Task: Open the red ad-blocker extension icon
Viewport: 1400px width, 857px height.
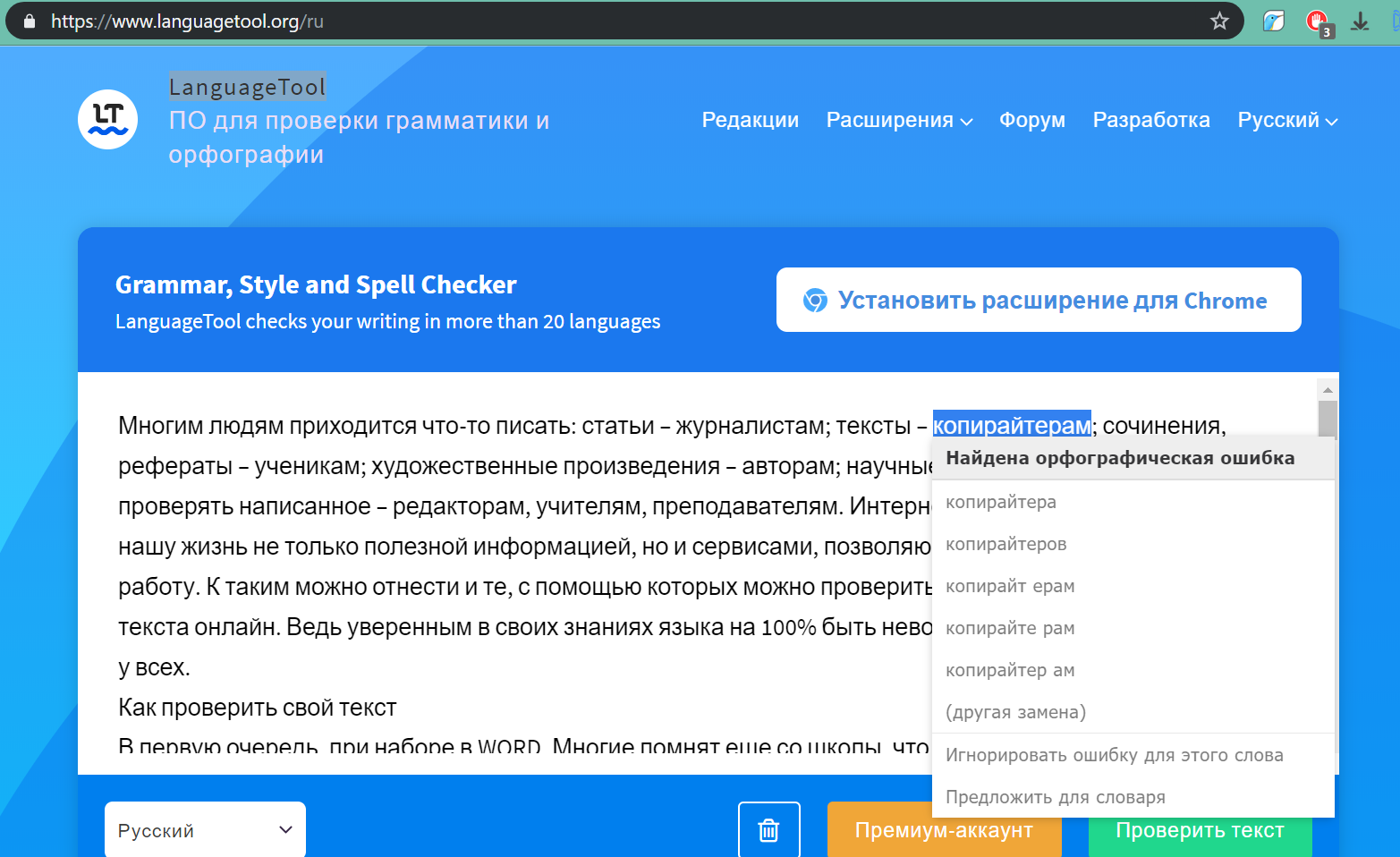Action: point(1318,21)
